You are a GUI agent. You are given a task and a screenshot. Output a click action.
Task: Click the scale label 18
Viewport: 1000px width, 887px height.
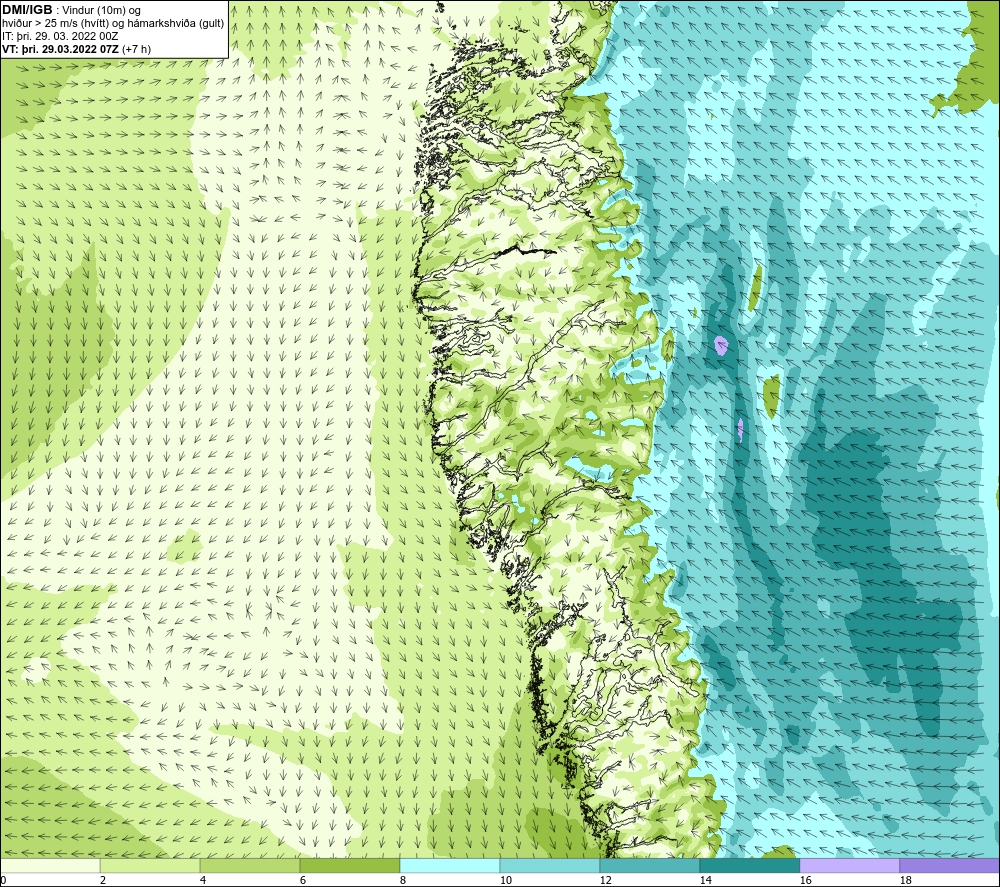906,881
